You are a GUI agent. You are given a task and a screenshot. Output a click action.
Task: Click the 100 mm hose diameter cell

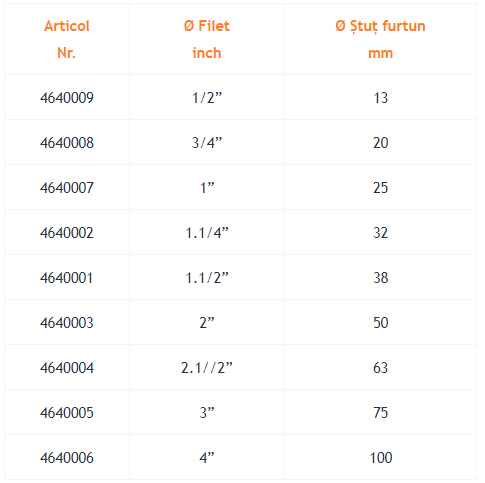click(381, 458)
